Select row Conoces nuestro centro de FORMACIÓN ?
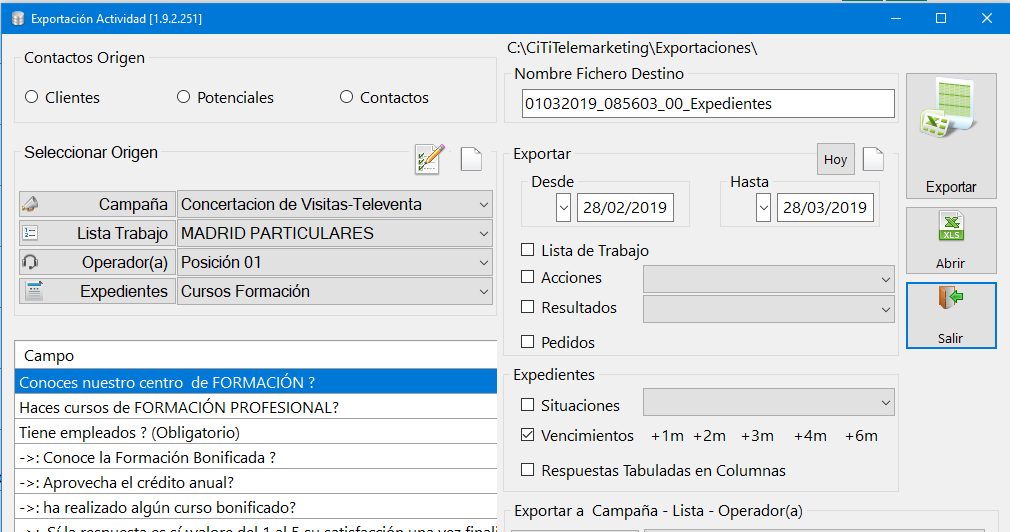 (256, 382)
